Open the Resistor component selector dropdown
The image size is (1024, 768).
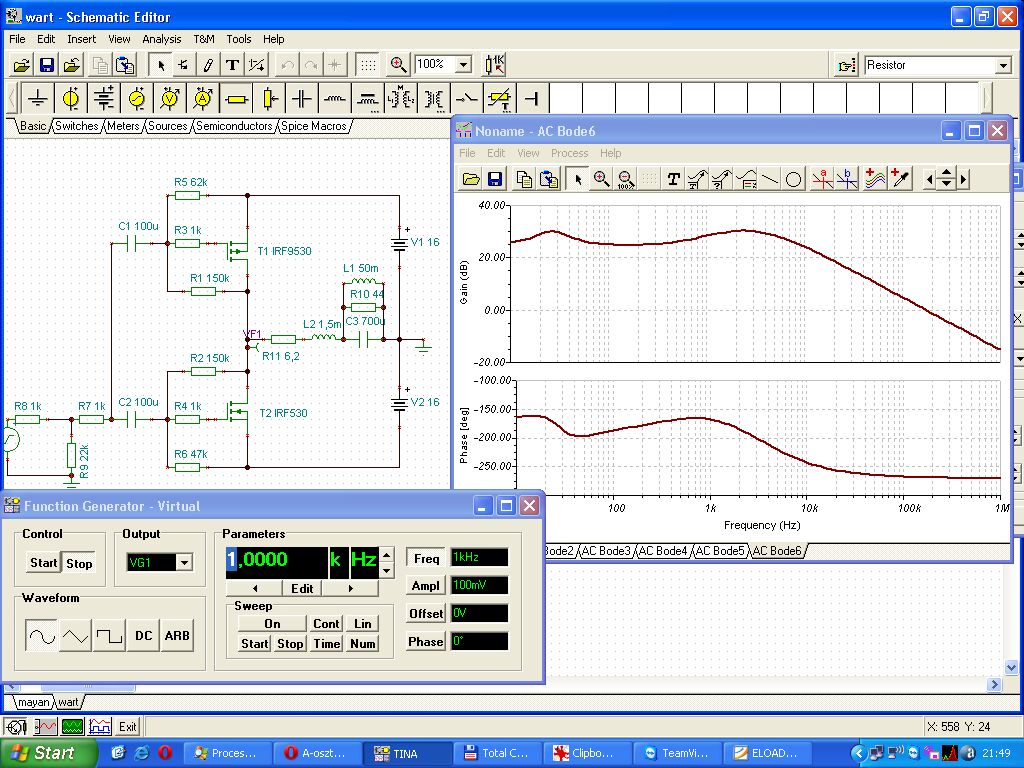pos(1003,66)
